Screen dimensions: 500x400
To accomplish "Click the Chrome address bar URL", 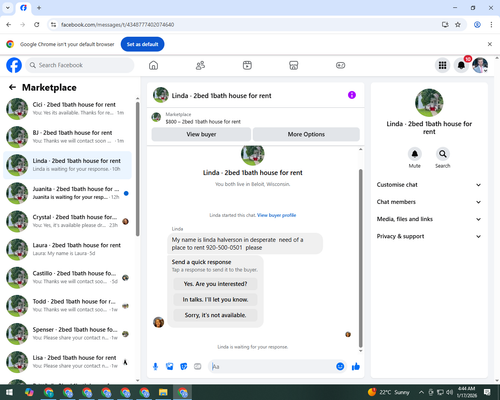I will 117,25.
